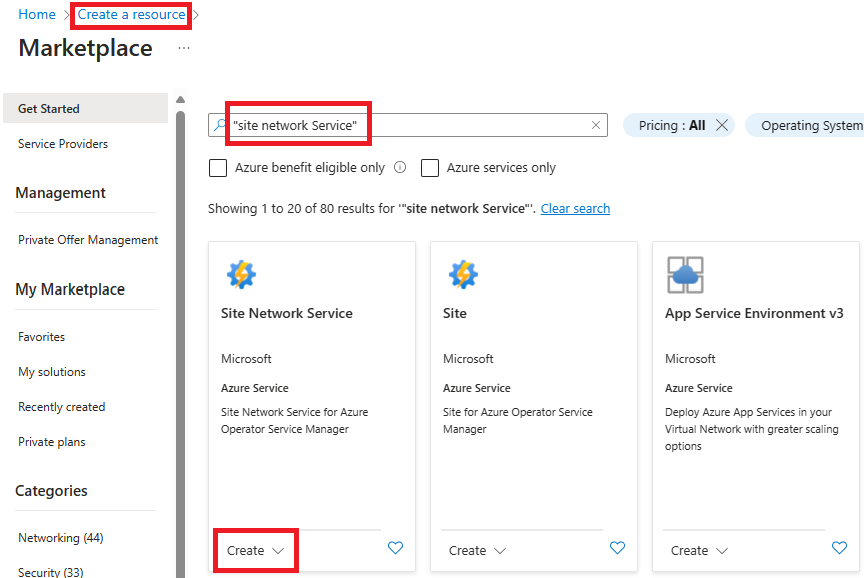Click the info icon beside Azure benefit eligible
864x578 pixels.
(400, 168)
